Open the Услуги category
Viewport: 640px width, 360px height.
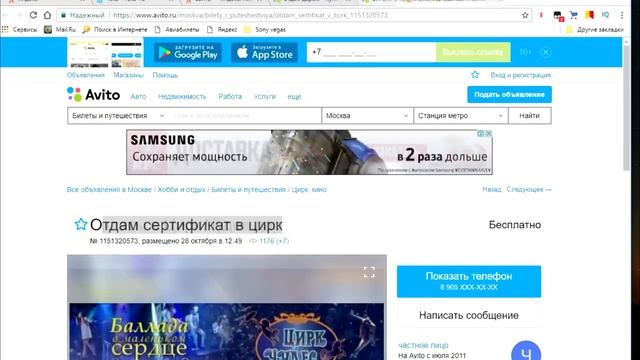[264, 97]
